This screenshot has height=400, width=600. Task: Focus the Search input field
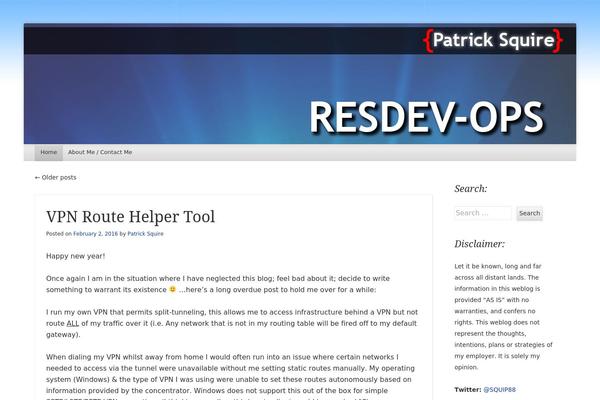click(x=483, y=213)
